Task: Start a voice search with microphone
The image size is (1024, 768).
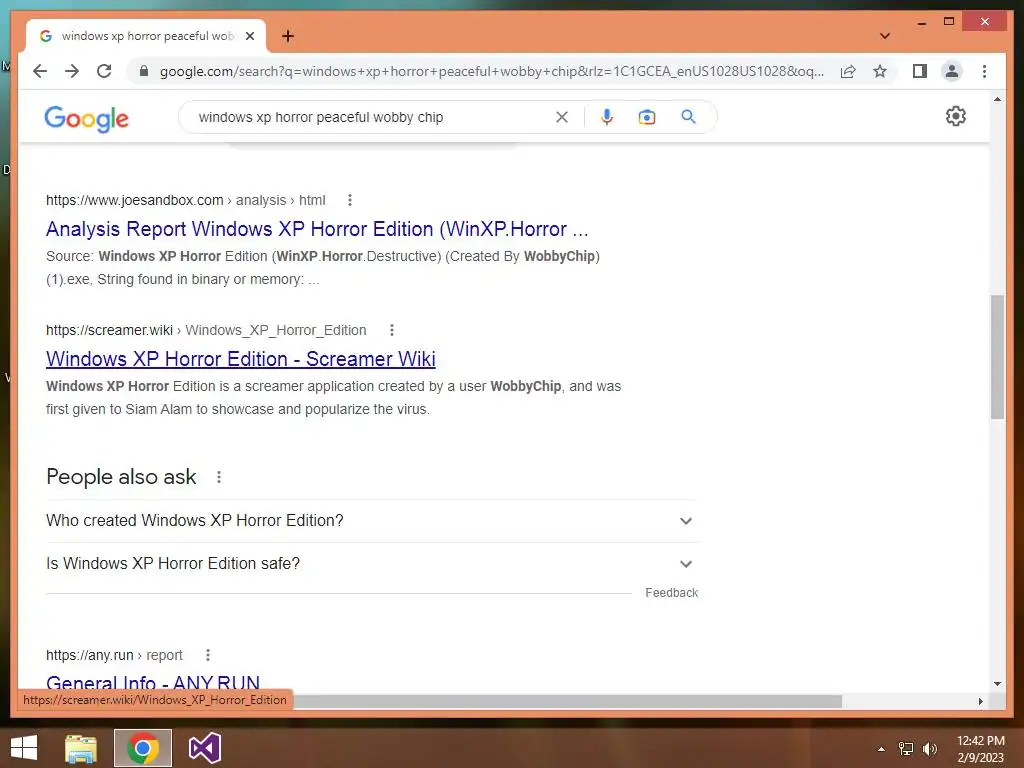Action: (607, 117)
